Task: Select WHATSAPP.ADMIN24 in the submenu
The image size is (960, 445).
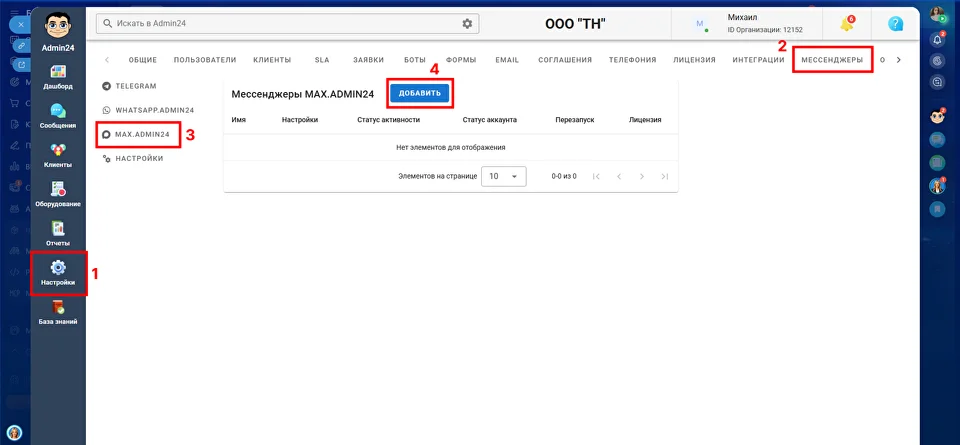Action: [154, 110]
